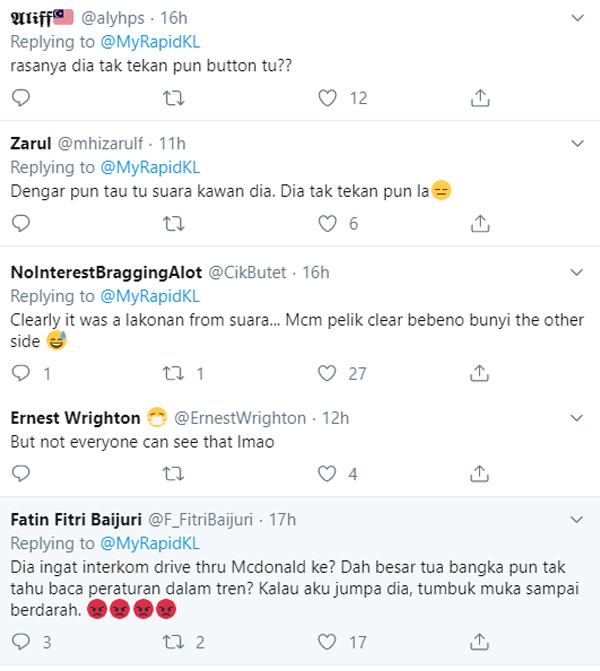Expand options chevron on Ernest Wrighton's tweet
This screenshot has width=600, height=671.
click(x=578, y=417)
